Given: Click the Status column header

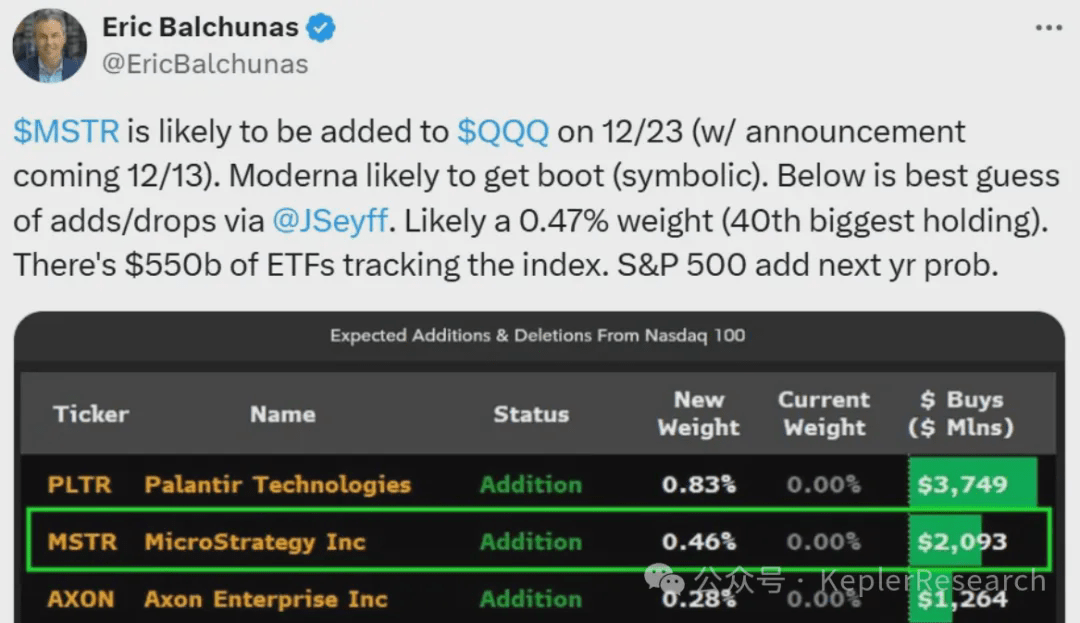Looking at the screenshot, I should [531, 414].
